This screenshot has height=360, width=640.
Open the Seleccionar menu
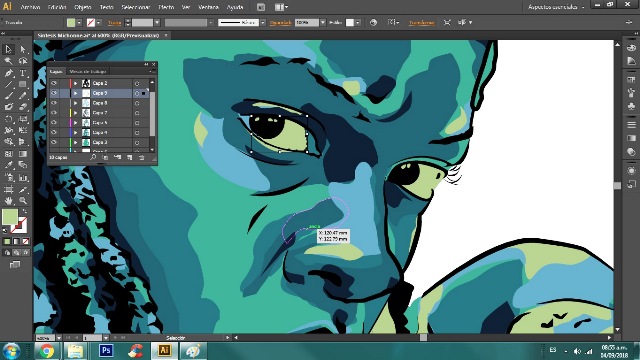coord(136,7)
